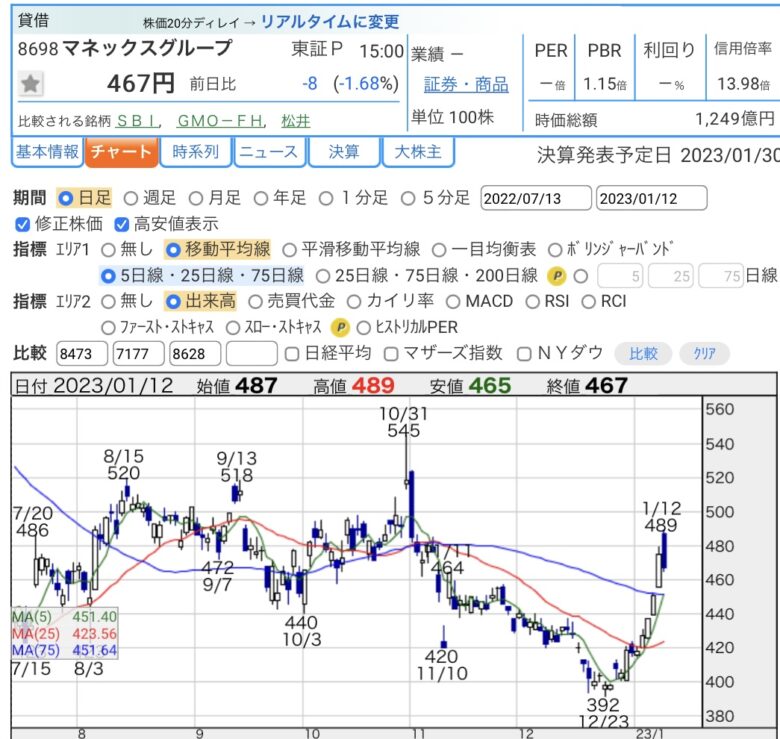Viewport: 780px width, 739px height.
Task: Select the 出来高 indicator
Action: [x=173, y=302]
